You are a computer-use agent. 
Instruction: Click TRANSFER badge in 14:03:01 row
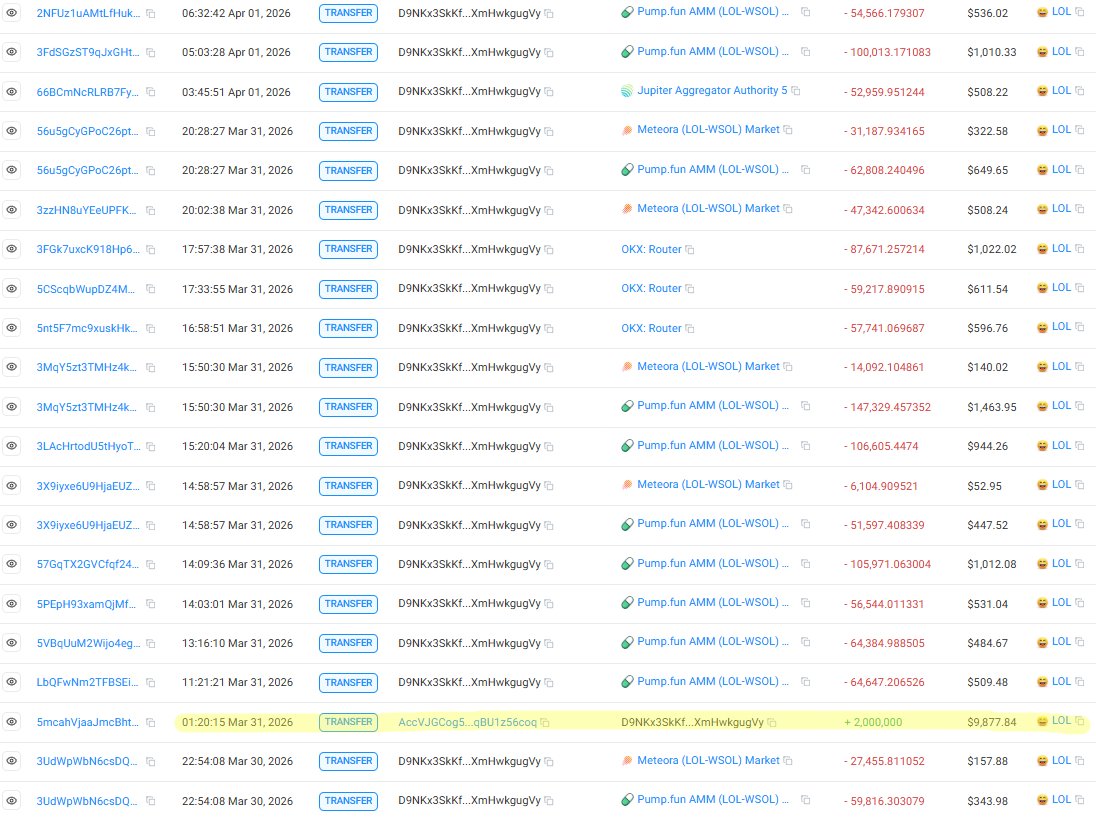click(348, 604)
